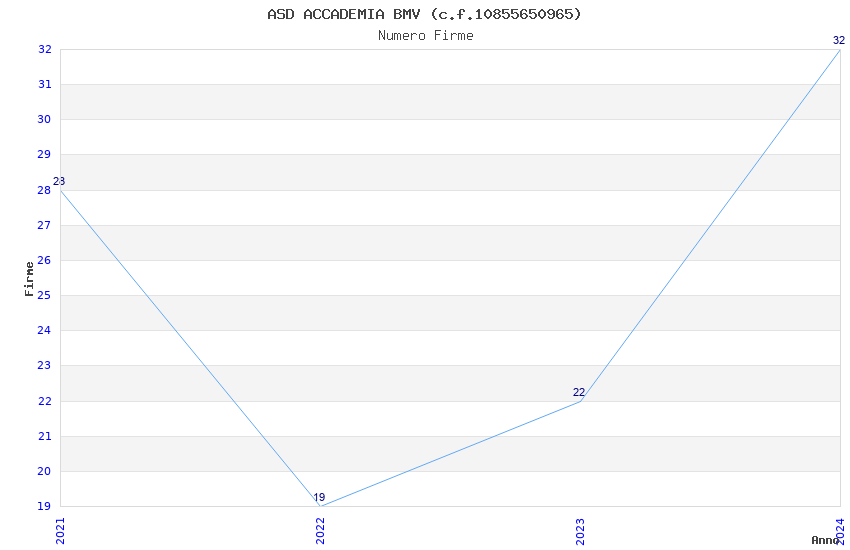Image resolution: width=850 pixels, height=550 pixels.
Task: Select the 2023 year label
Action: click(x=580, y=531)
